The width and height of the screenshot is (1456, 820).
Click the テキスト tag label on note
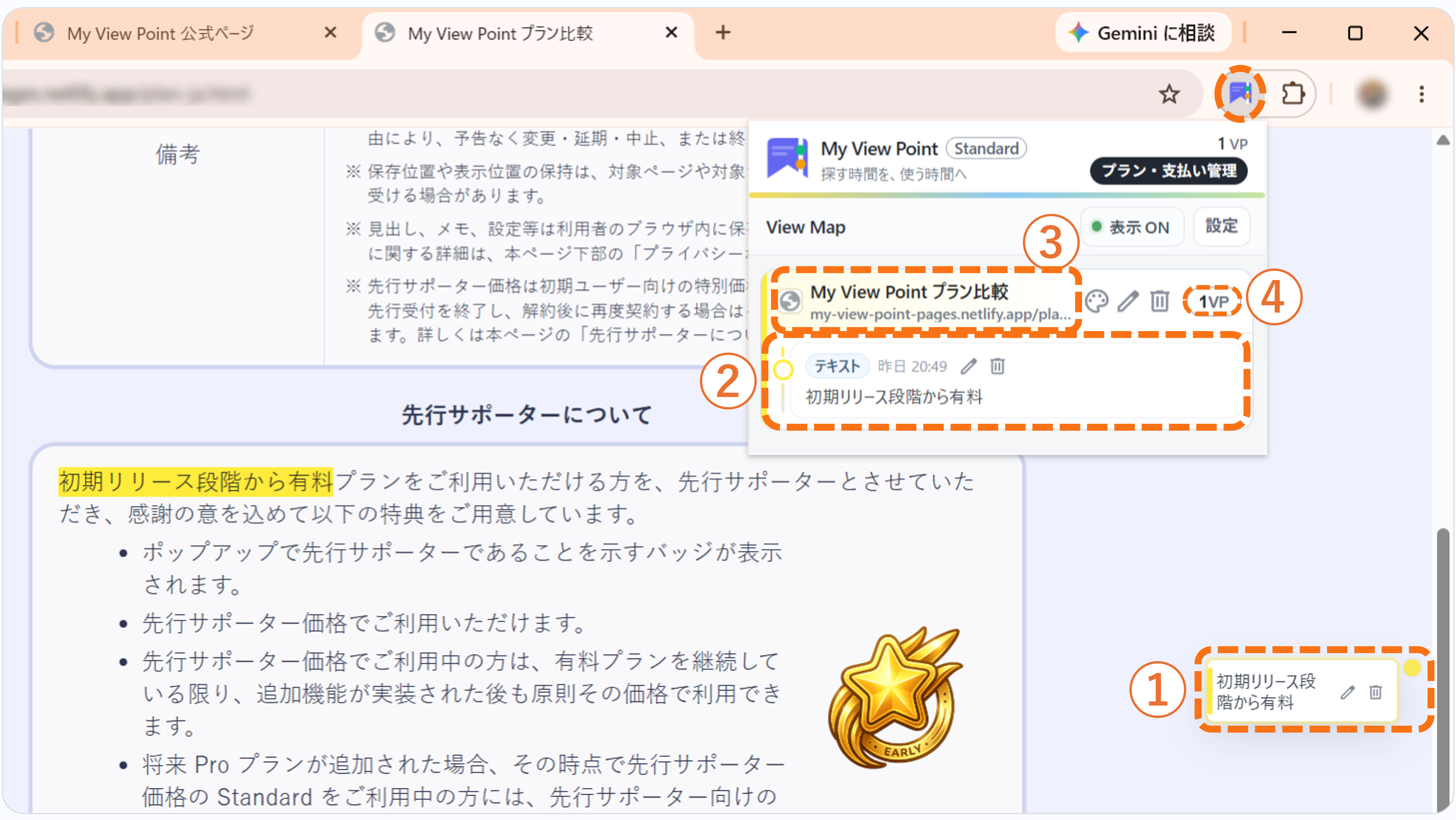(x=837, y=366)
